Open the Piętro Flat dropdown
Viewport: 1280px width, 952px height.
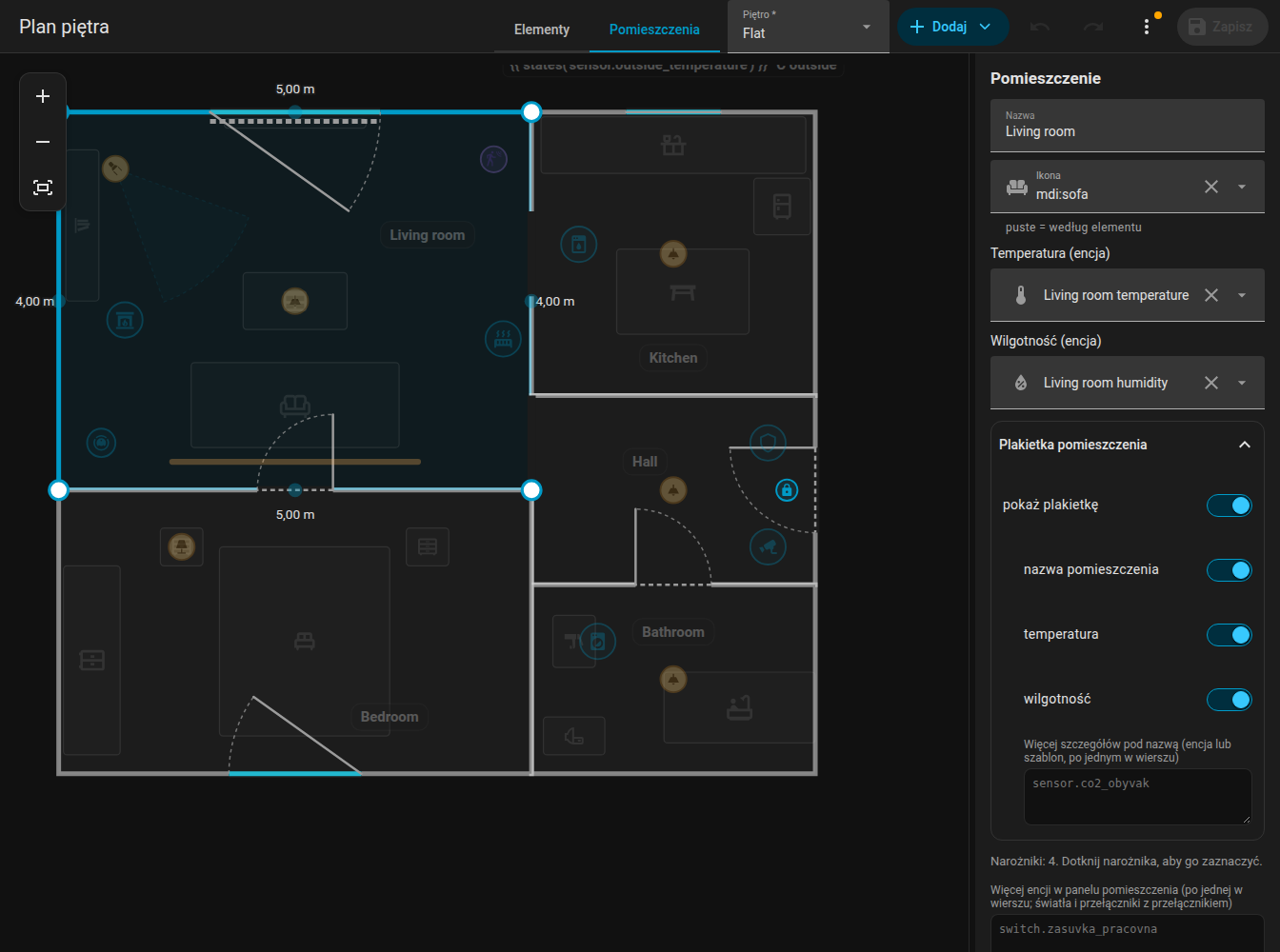tap(809, 27)
